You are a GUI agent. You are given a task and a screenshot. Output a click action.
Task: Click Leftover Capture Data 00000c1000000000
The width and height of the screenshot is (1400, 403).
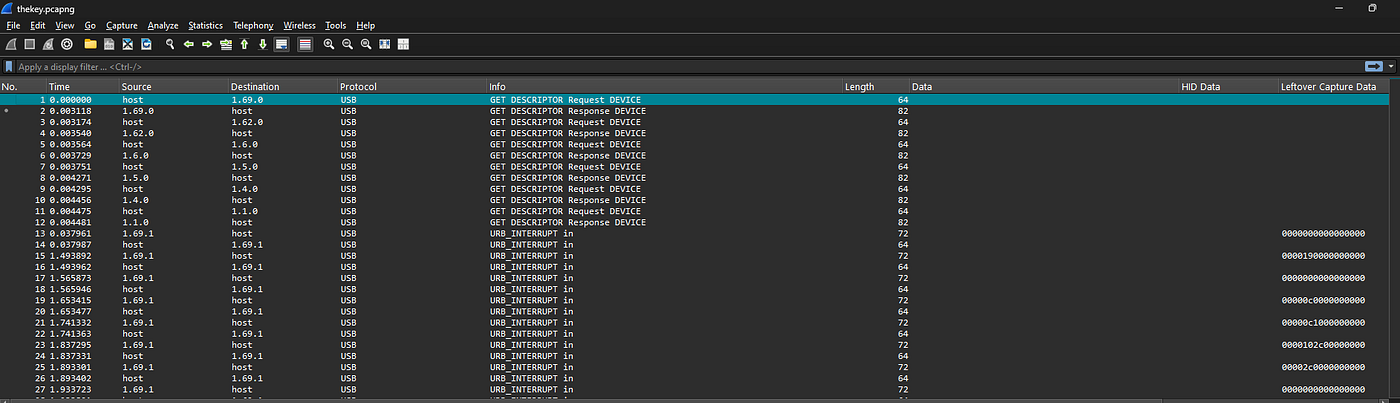[x=1323, y=322]
